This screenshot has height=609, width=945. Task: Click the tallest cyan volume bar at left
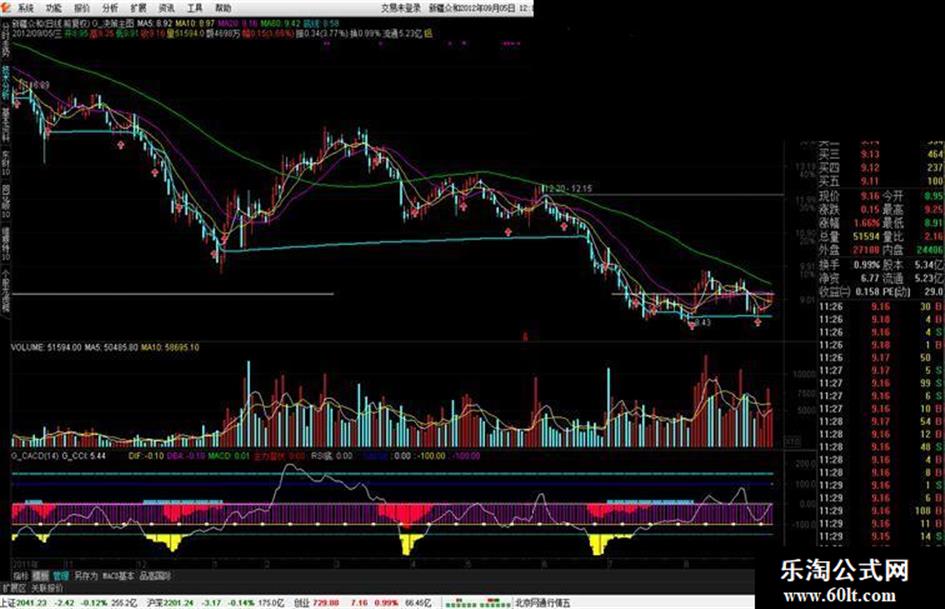point(248,403)
